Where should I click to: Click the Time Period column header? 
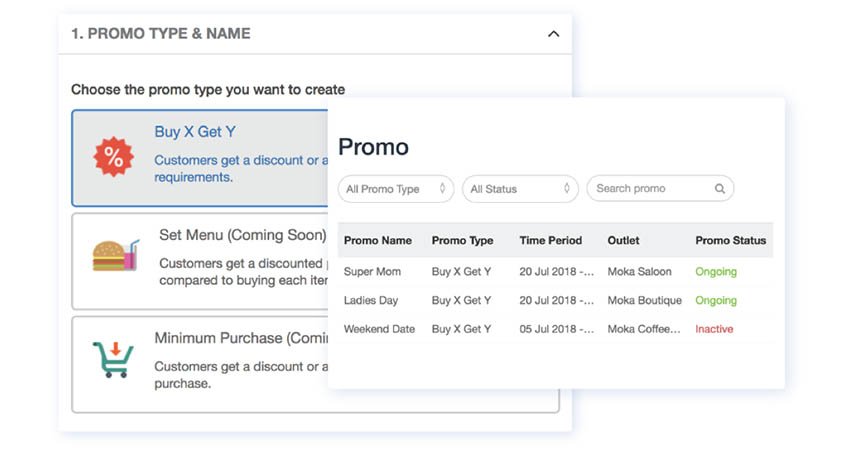click(550, 240)
